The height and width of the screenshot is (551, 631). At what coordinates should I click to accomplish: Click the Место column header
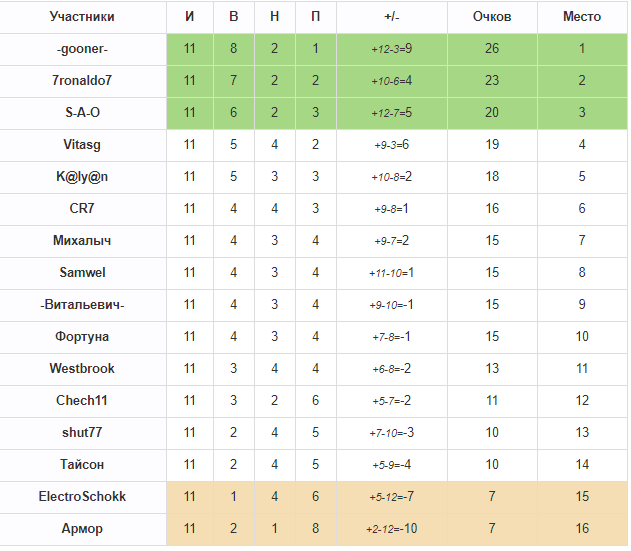(x=582, y=17)
